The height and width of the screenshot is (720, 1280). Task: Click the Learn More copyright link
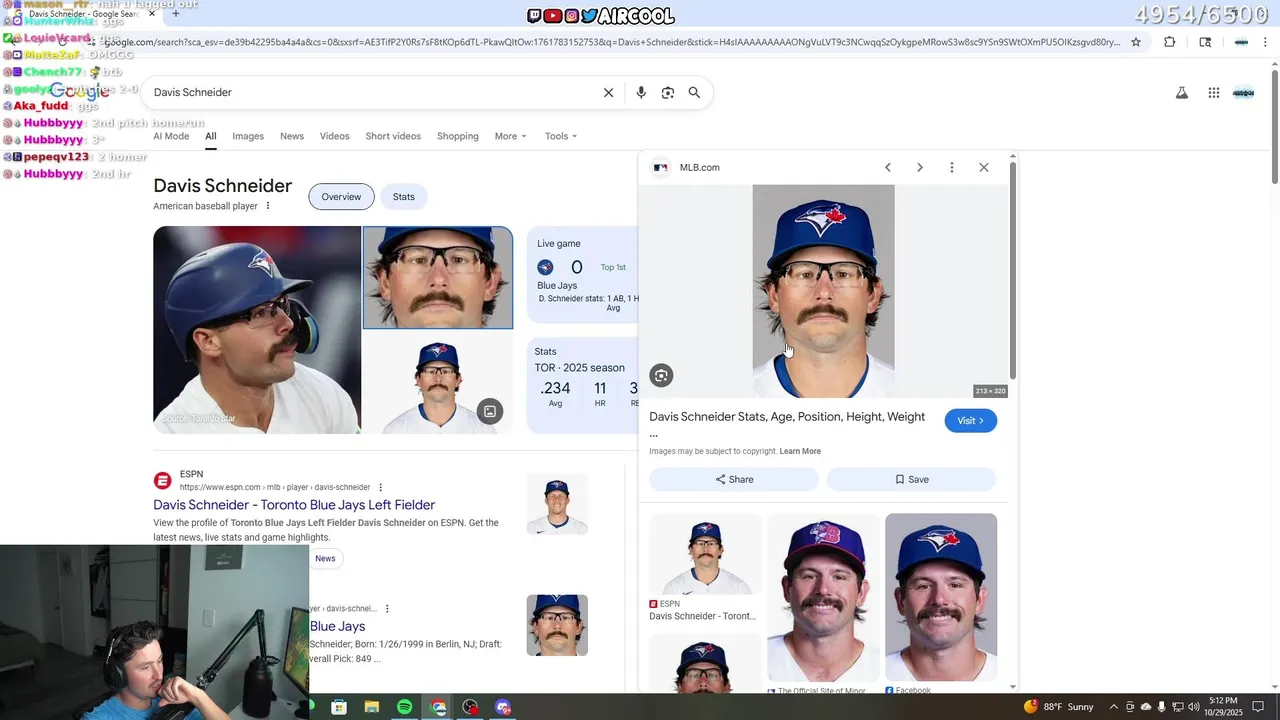800,451
